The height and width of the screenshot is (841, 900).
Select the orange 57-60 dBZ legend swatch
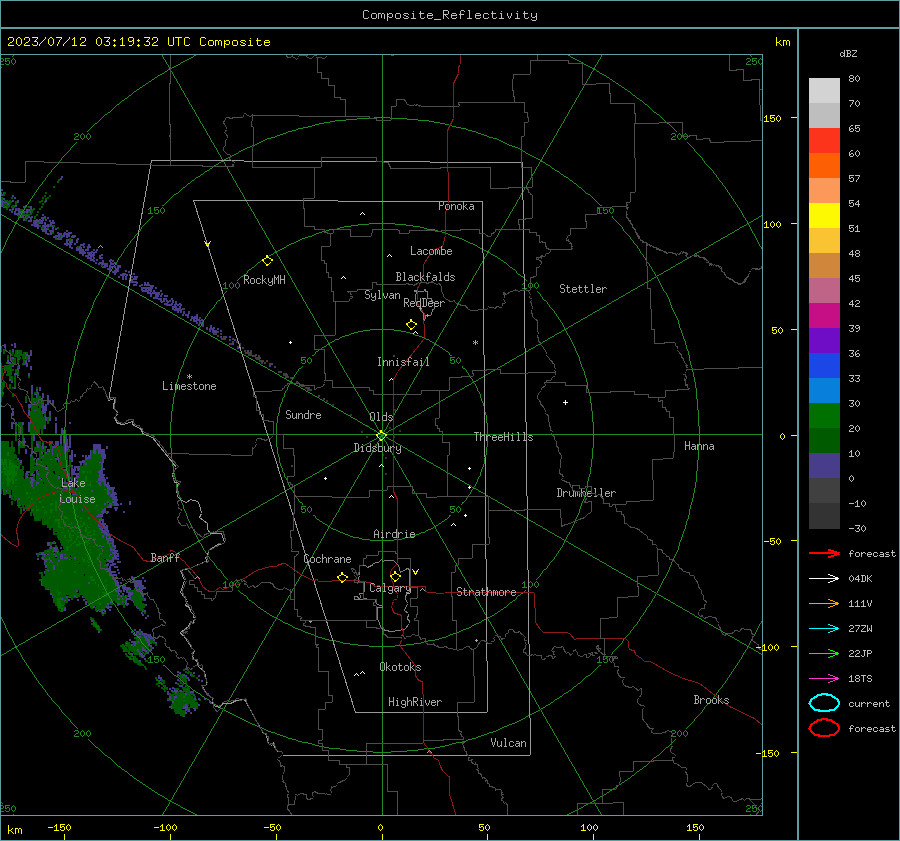(x=824, y=166)
